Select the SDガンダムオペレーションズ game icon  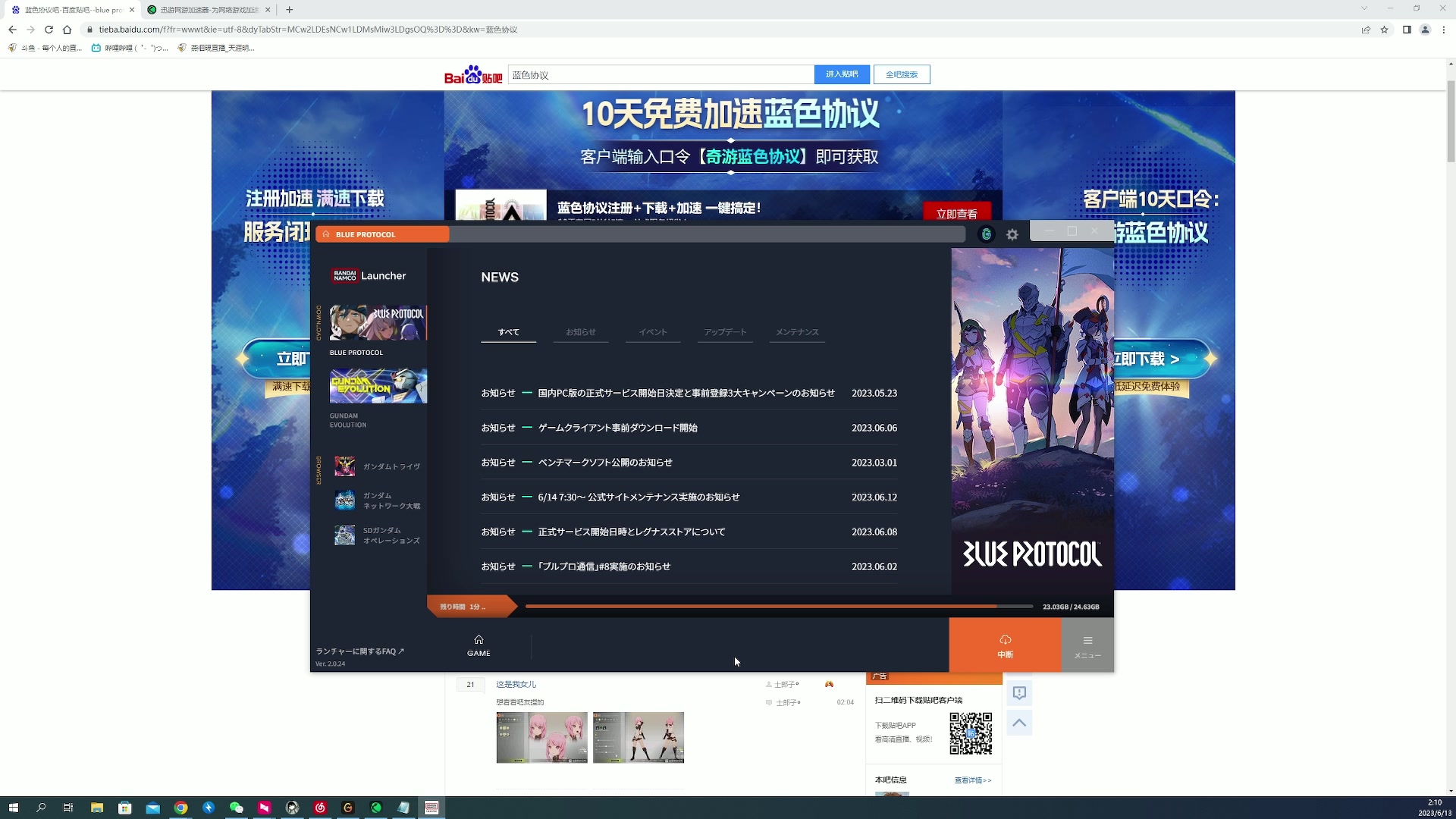pos(345,535)
